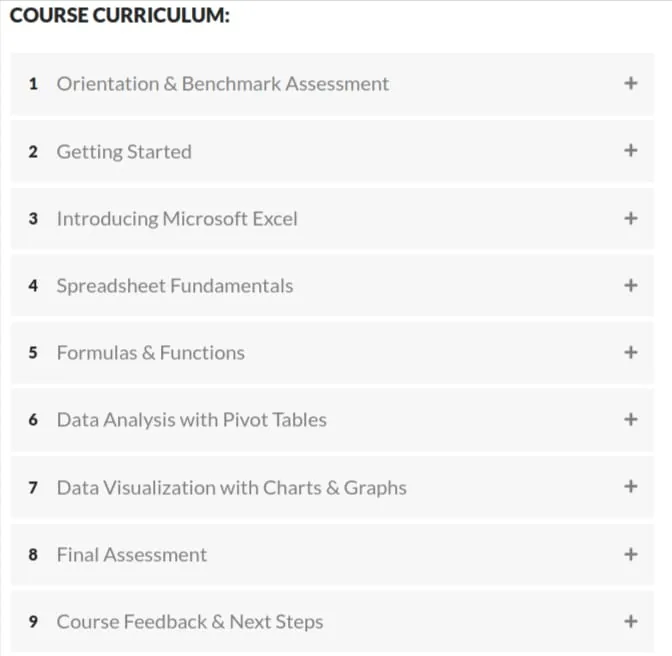Select the Getting Started section title

click(x=124, y=152)
